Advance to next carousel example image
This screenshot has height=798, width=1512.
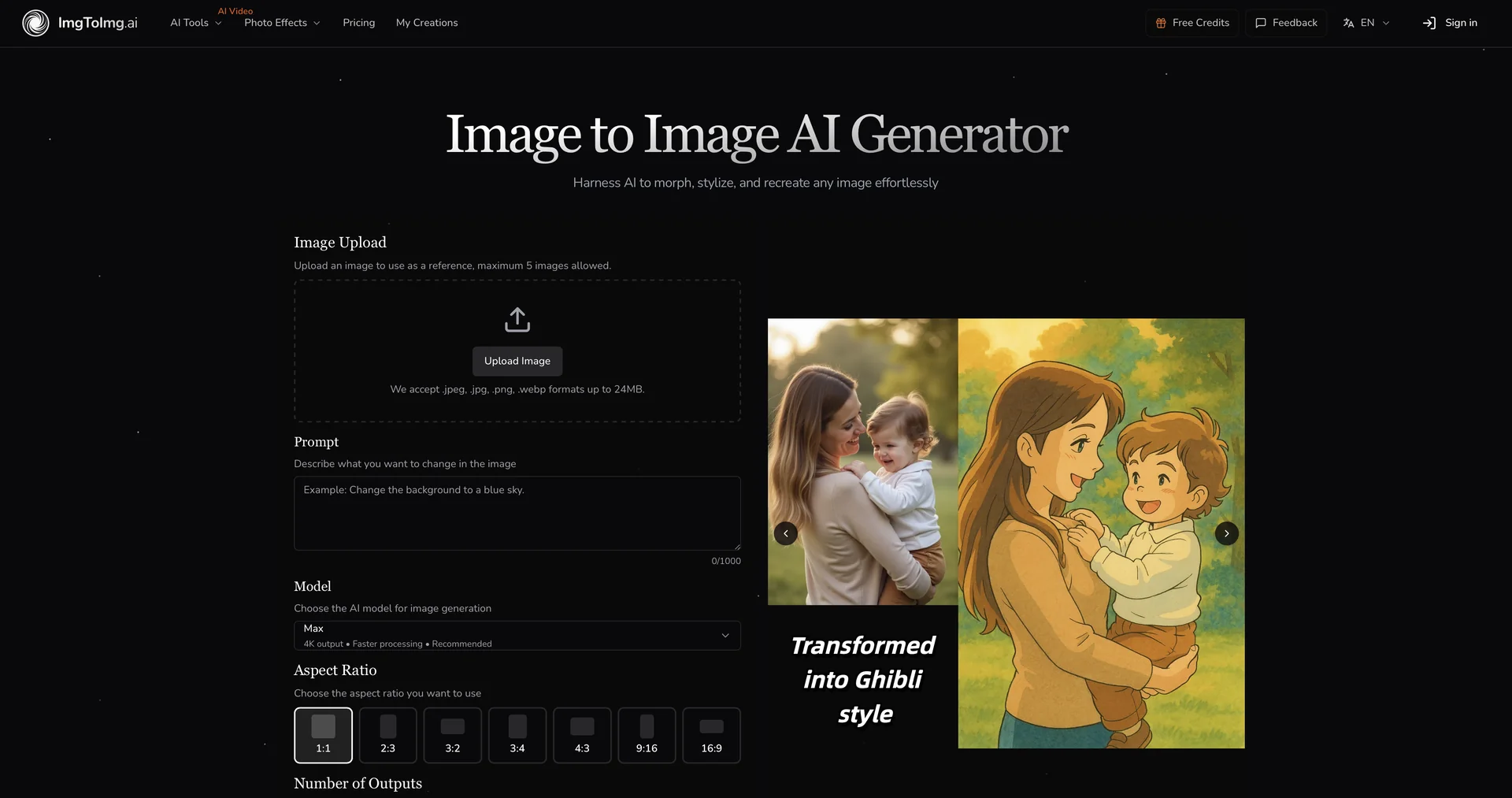(x=1226, y=533)
